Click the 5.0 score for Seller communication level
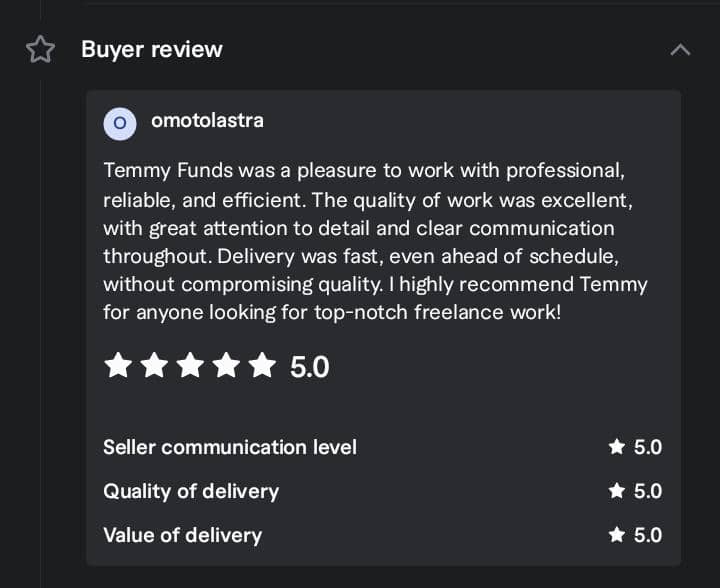Screen dimensions: 720x588 pos(648,447)
